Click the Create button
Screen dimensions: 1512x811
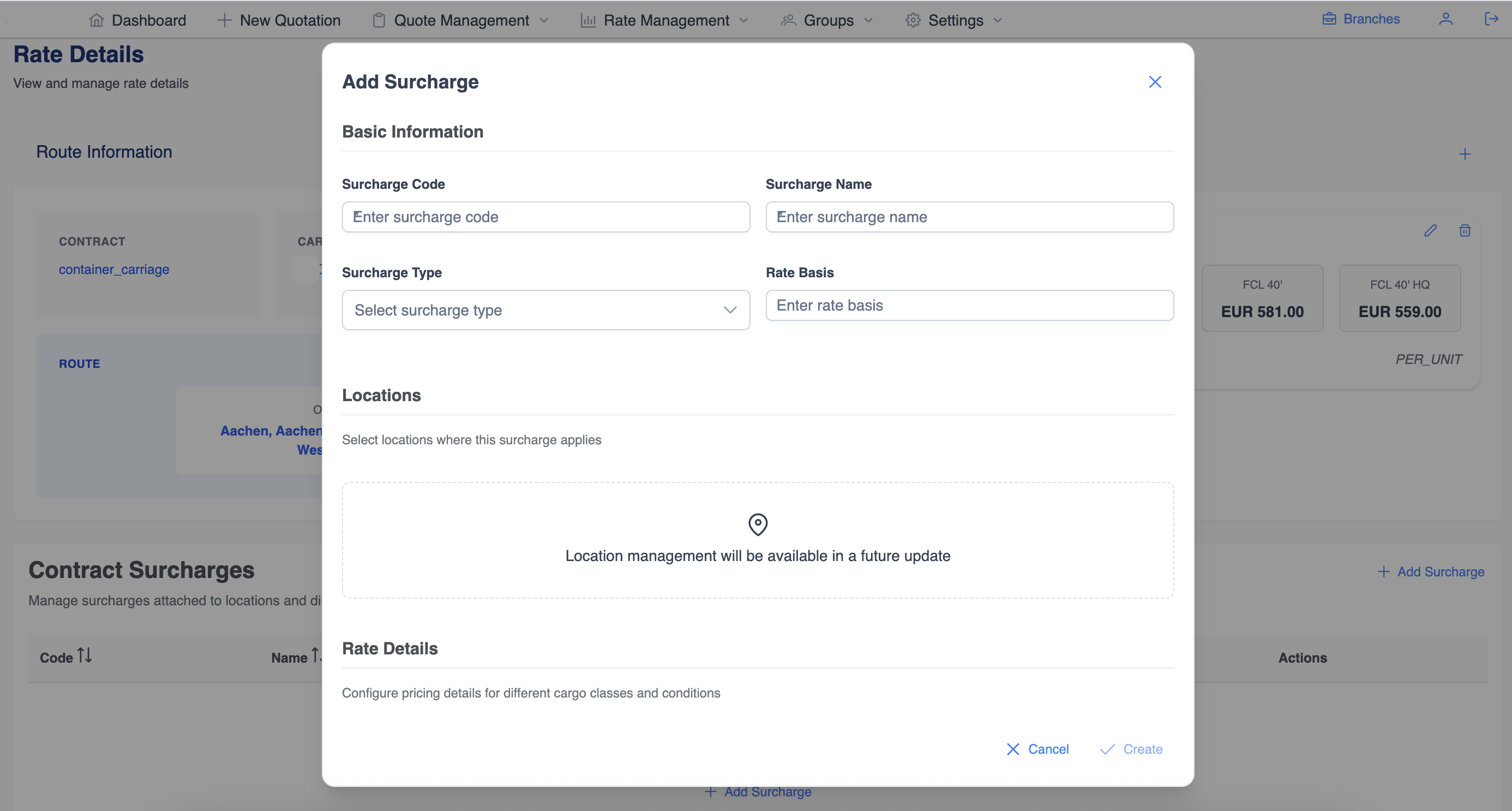tap(1131, 749)
